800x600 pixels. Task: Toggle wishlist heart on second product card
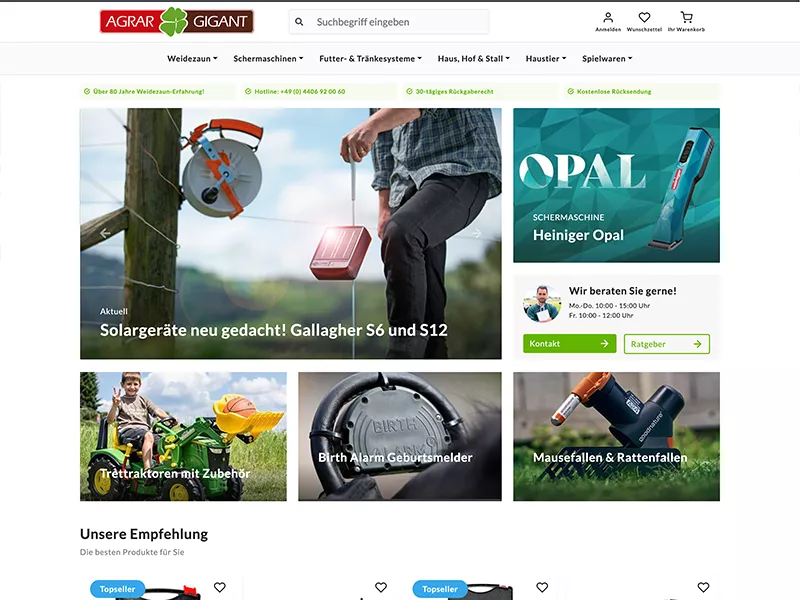[381, 587]
